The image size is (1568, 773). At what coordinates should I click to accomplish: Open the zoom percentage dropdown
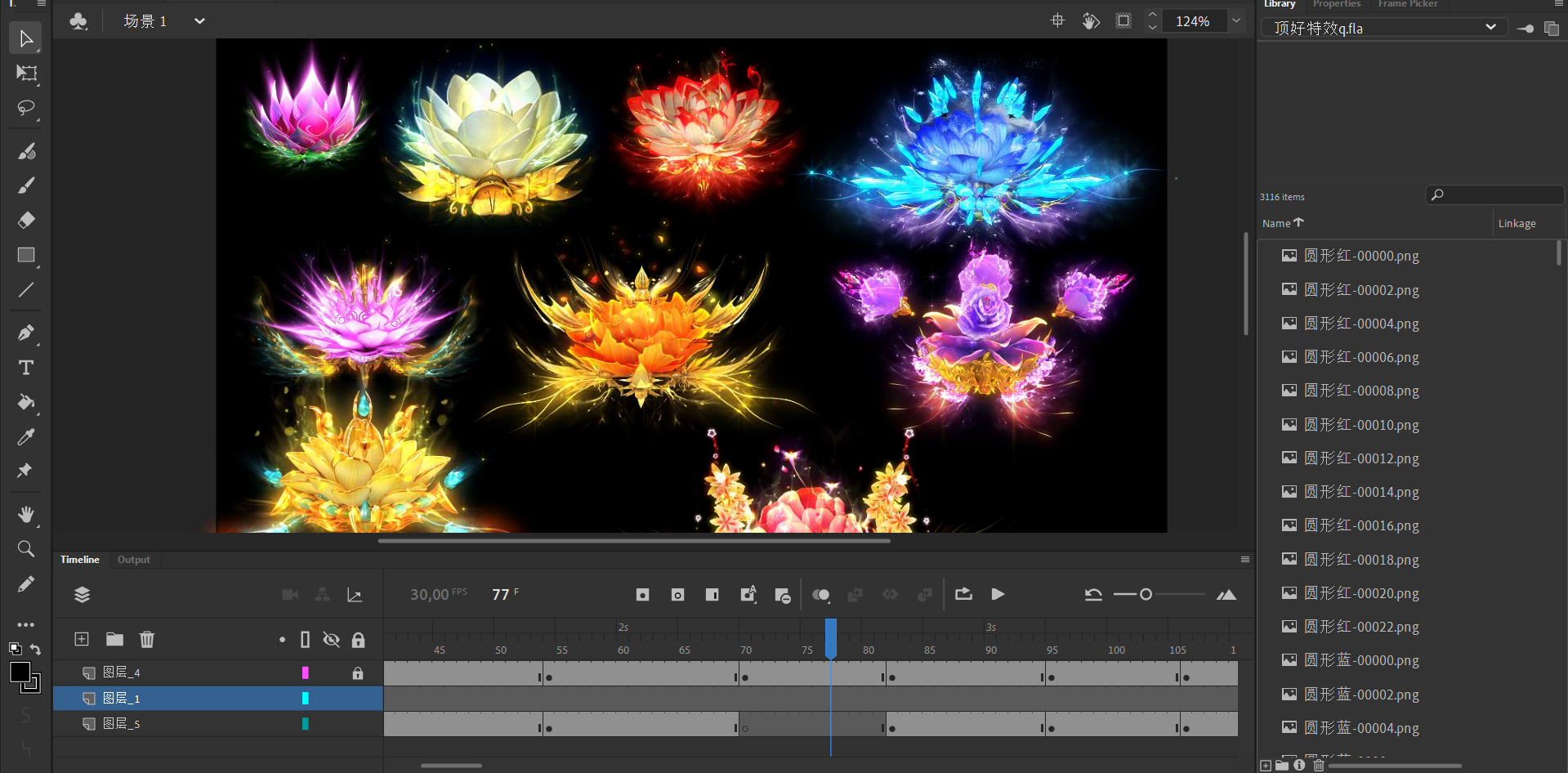click(x=1236, y=21)
